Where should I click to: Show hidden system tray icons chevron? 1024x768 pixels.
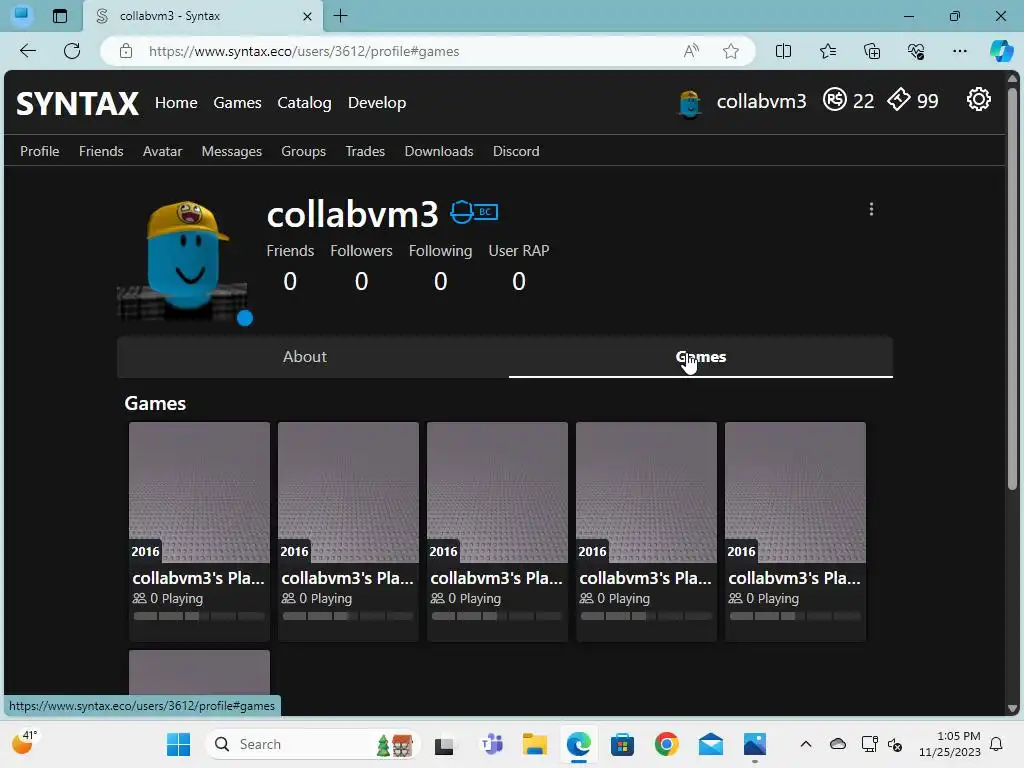pyautogui.click(x=806, y=744)
